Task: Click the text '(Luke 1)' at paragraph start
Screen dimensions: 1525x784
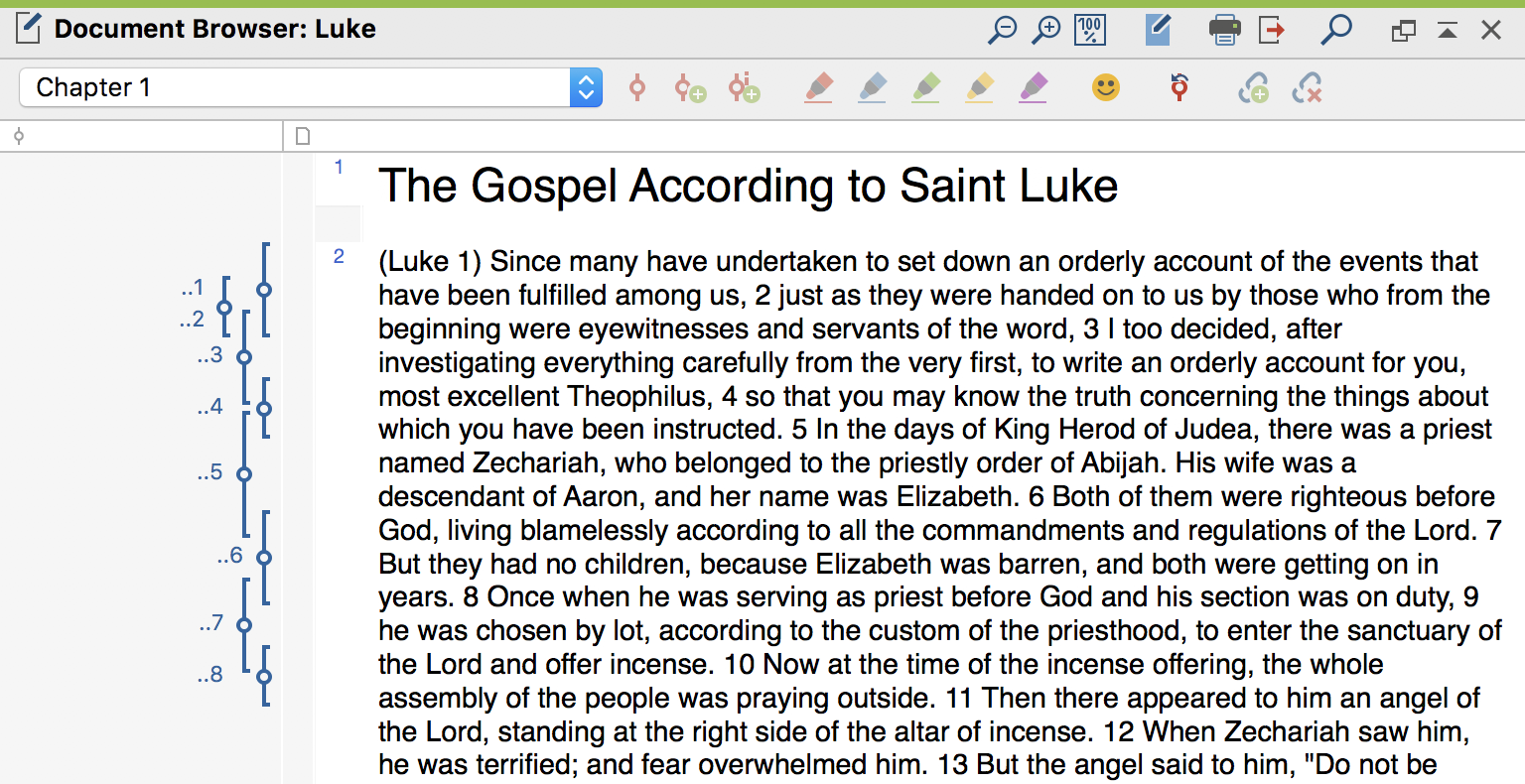Action: 430,262
